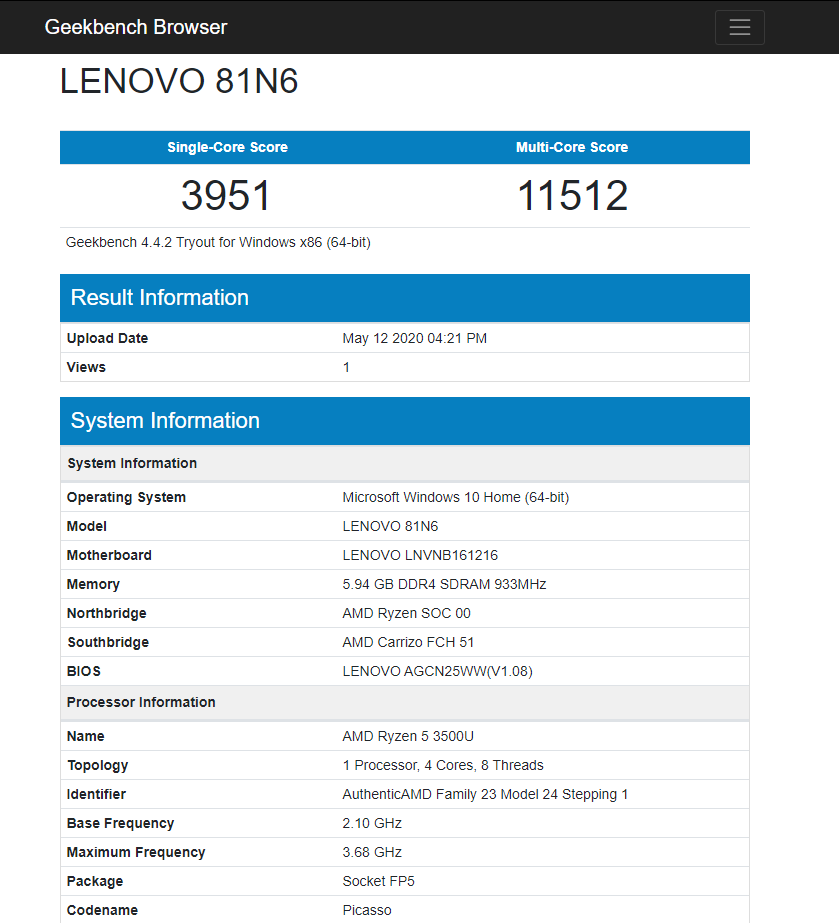Screen dimensions: 839x923
Task: Select motherboard value LENOVO LNVNB161216
Action: [x=420, y=555]
